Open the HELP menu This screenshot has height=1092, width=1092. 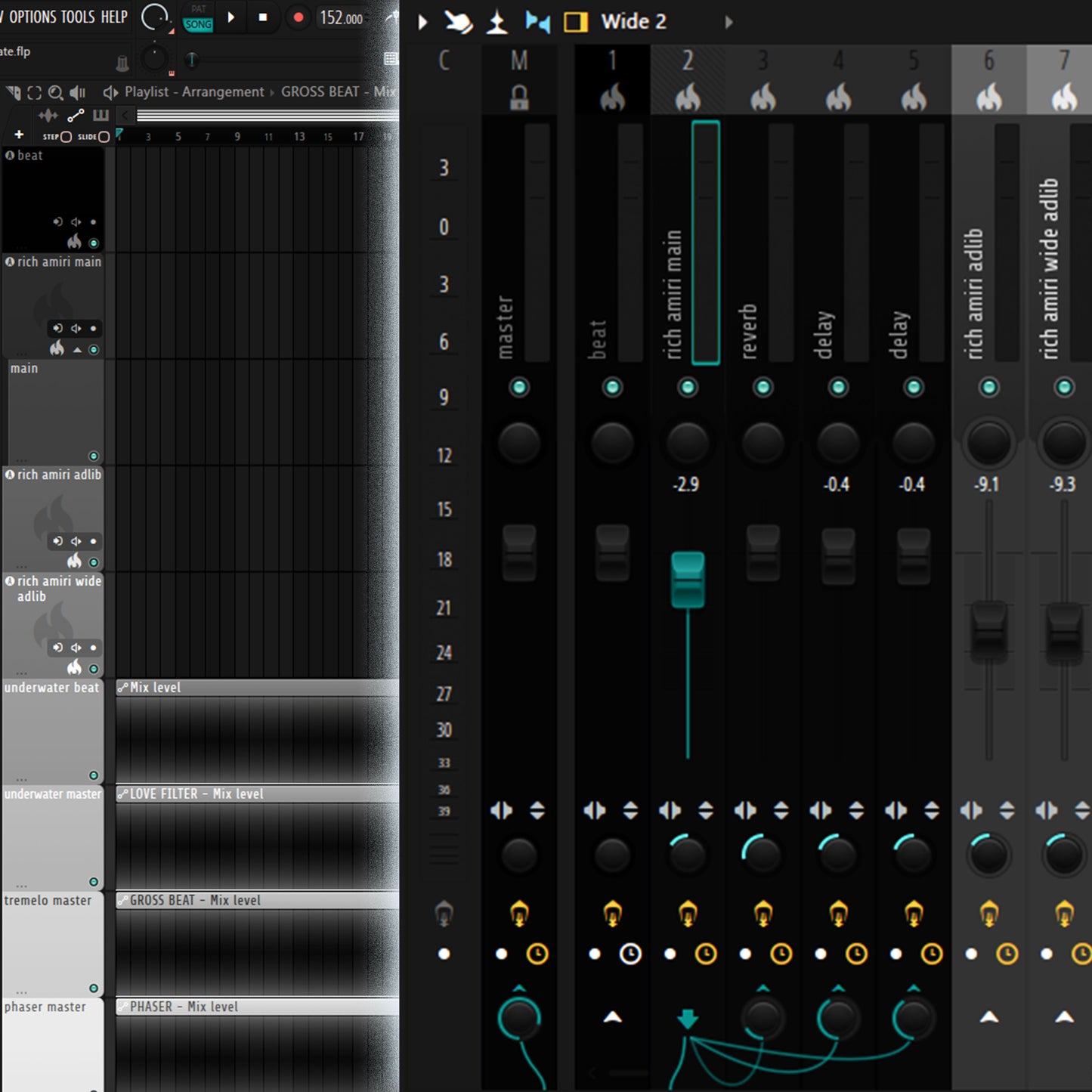[x=114, y=17]
